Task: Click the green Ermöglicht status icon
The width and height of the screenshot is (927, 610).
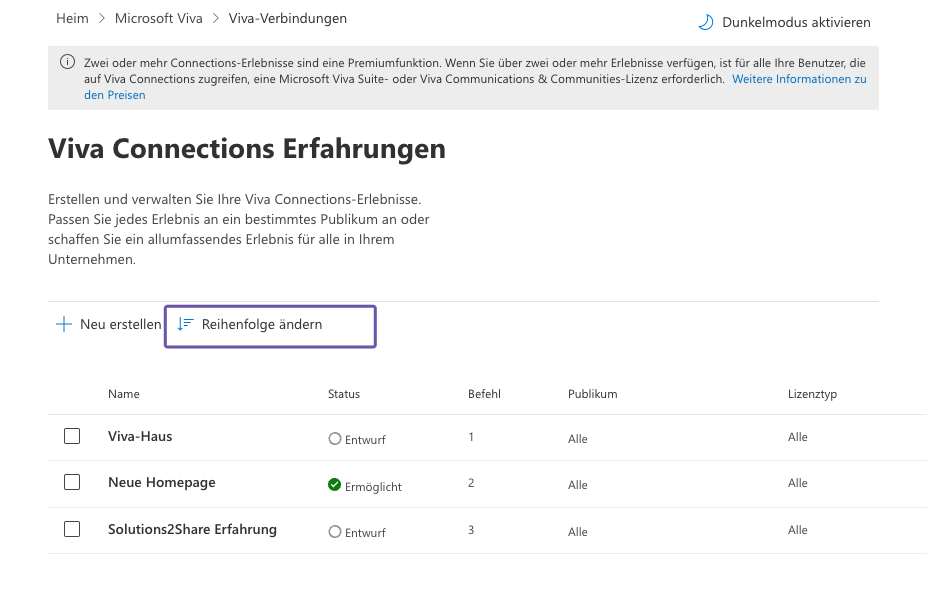Action: click(x=335, y=485)
